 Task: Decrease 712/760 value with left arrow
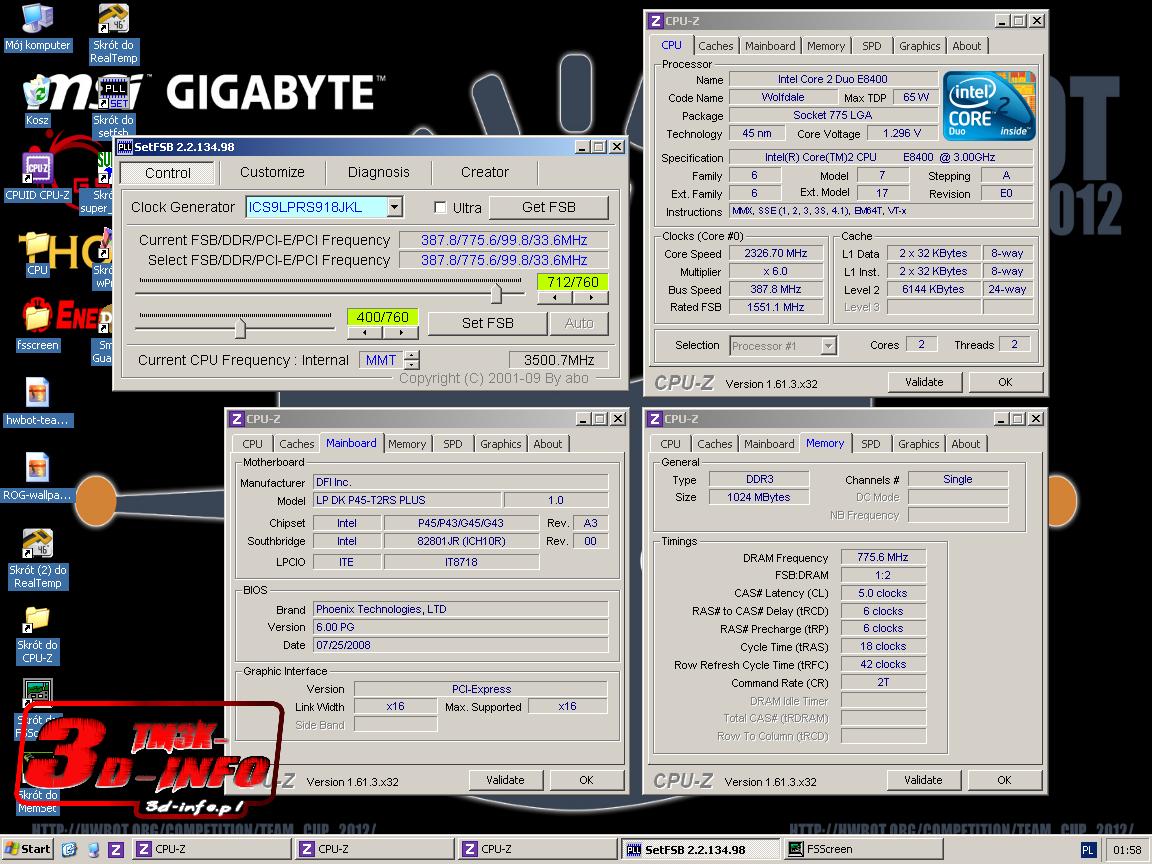pos(555,298)
